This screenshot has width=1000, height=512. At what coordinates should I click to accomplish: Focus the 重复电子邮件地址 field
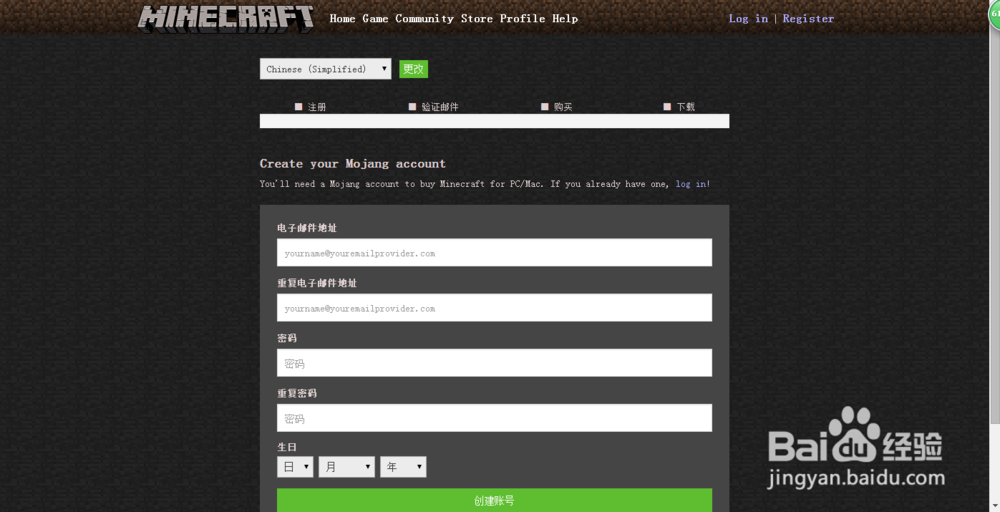[x=494, y=307]
